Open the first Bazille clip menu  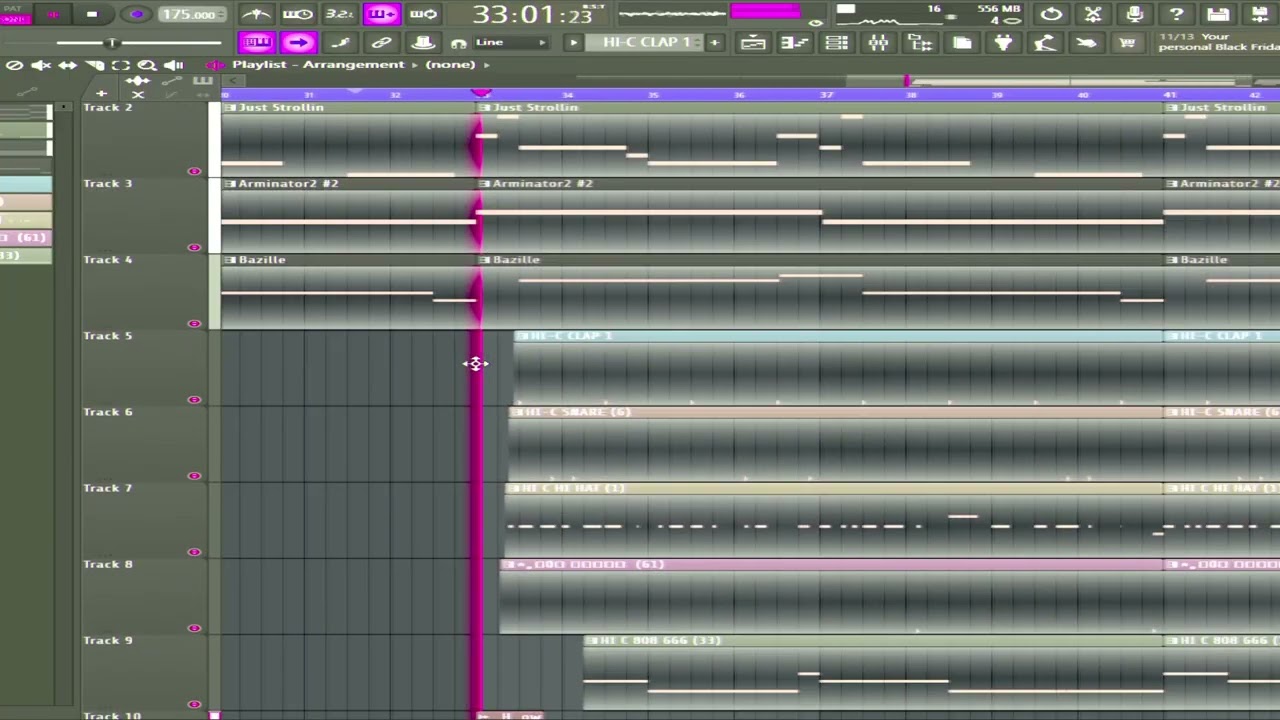tap(230, 260)
